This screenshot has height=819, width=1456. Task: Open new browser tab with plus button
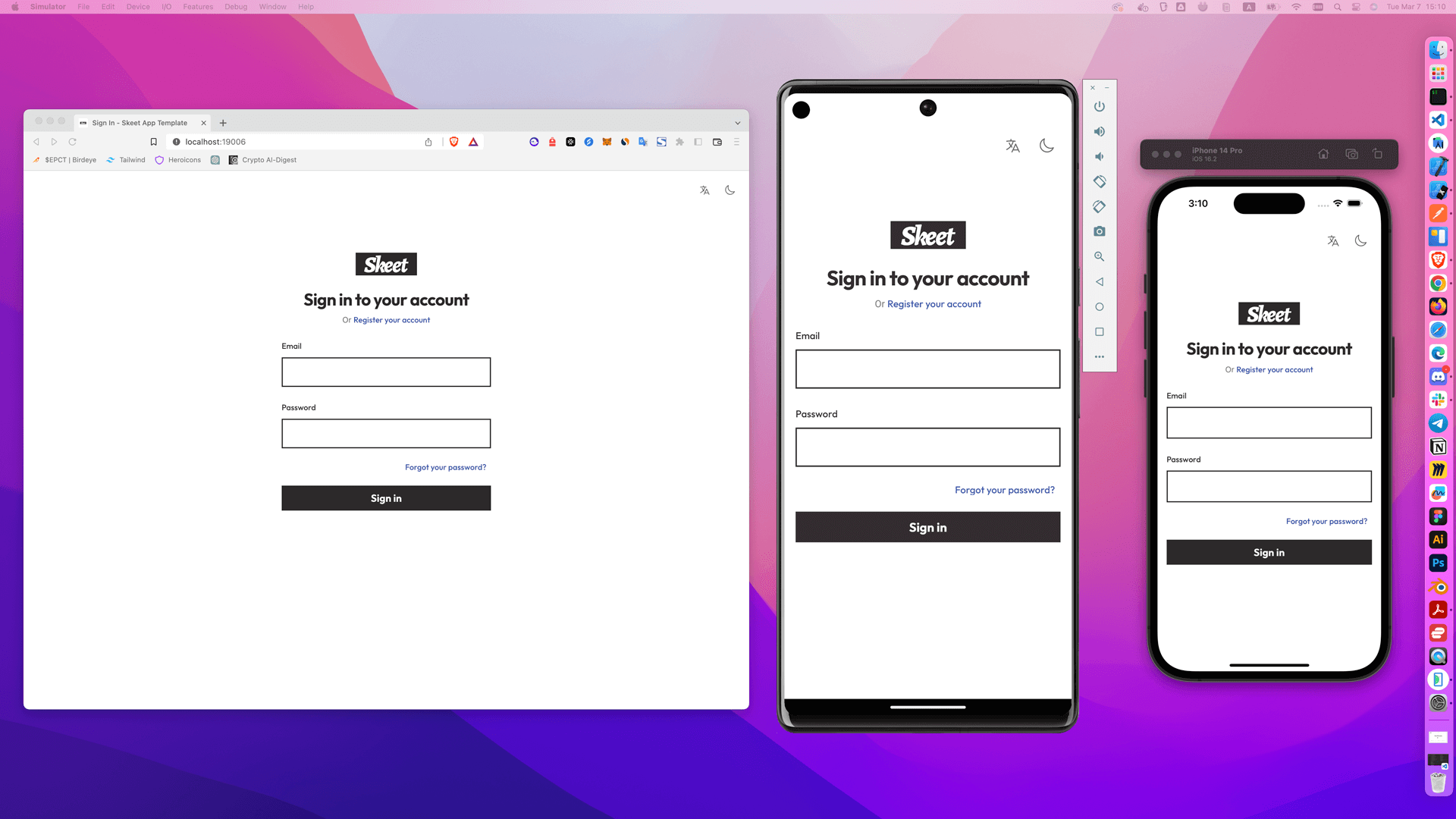223,123
